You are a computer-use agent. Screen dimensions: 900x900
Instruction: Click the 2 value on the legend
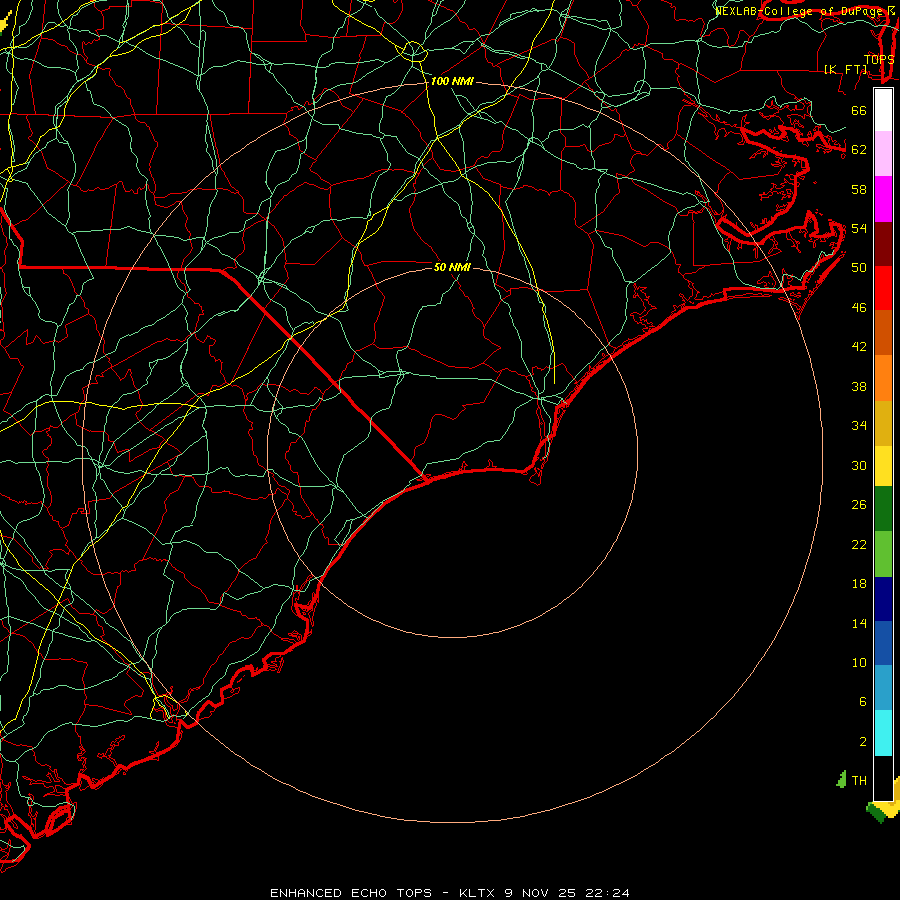(x=863, y=742)
